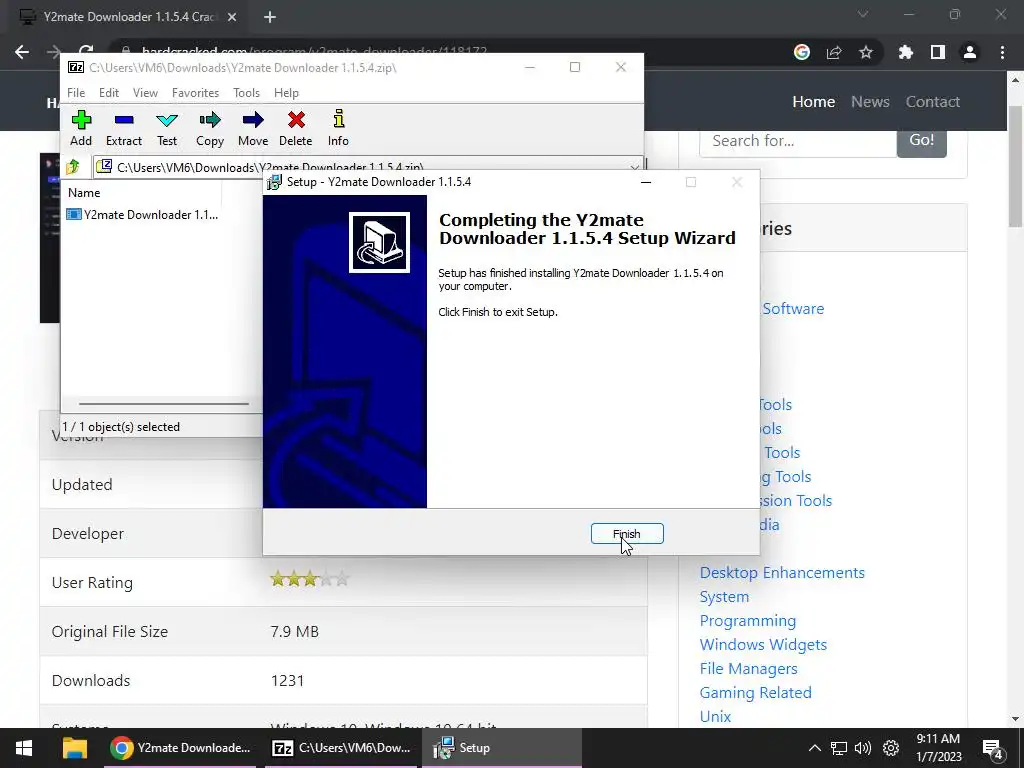Open the Desktop Enhancements category link
1024x768 pixels.
pos(782,573)
